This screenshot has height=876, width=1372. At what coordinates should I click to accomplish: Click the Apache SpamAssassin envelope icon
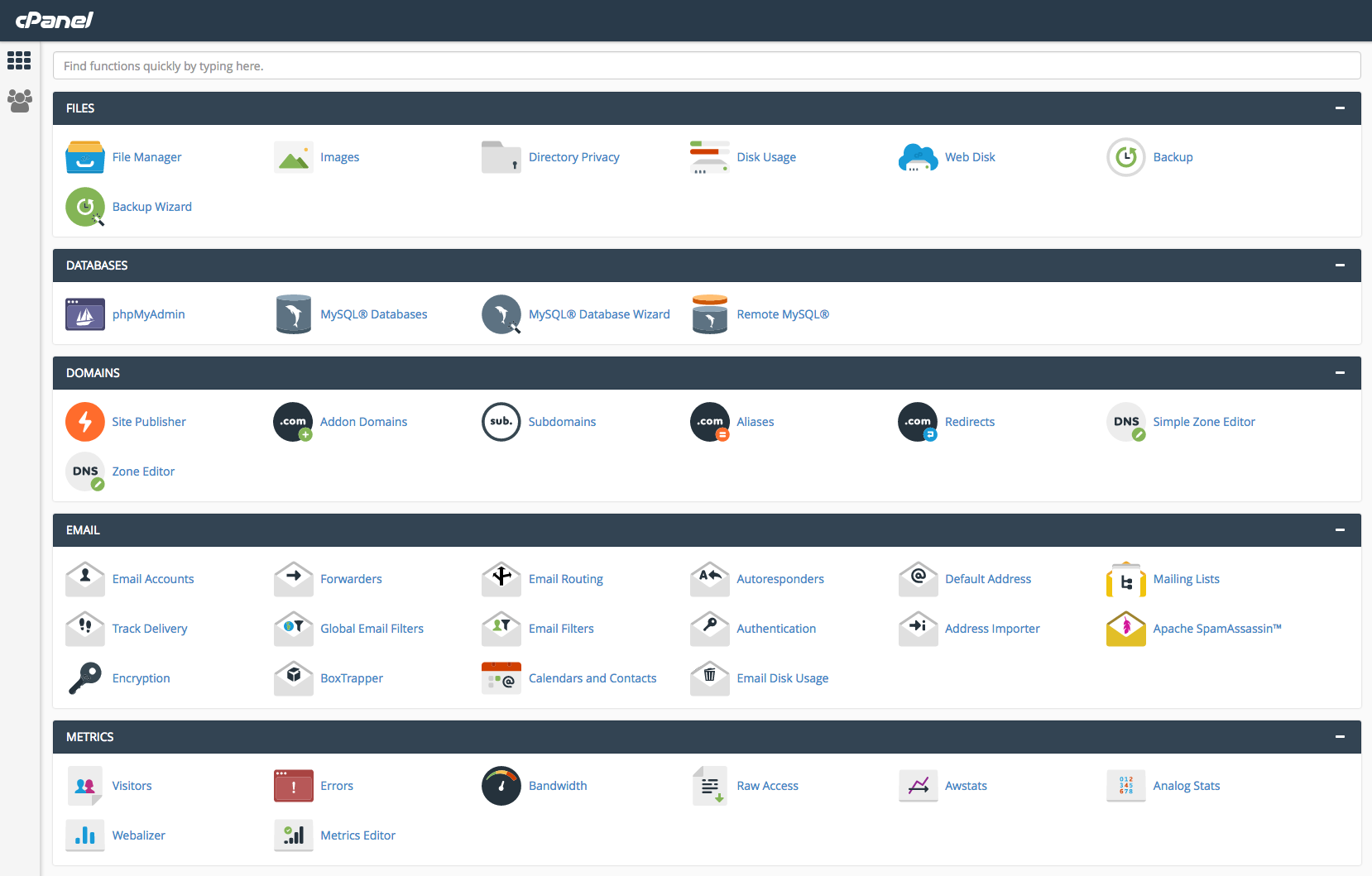coord(1125,629)
